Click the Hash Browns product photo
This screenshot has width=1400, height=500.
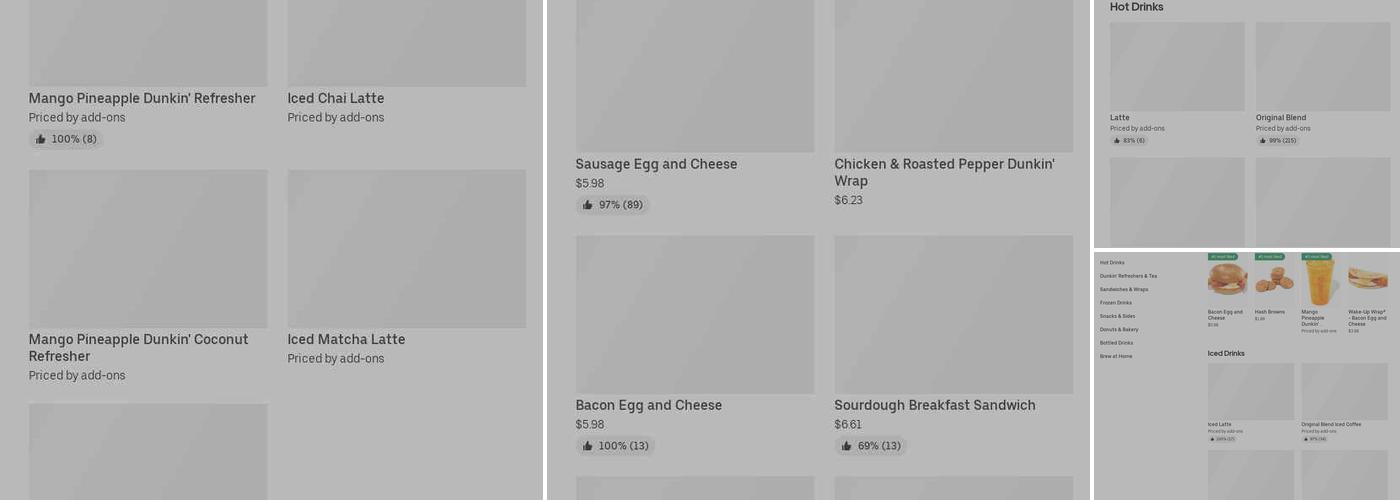pos(1275,279)
